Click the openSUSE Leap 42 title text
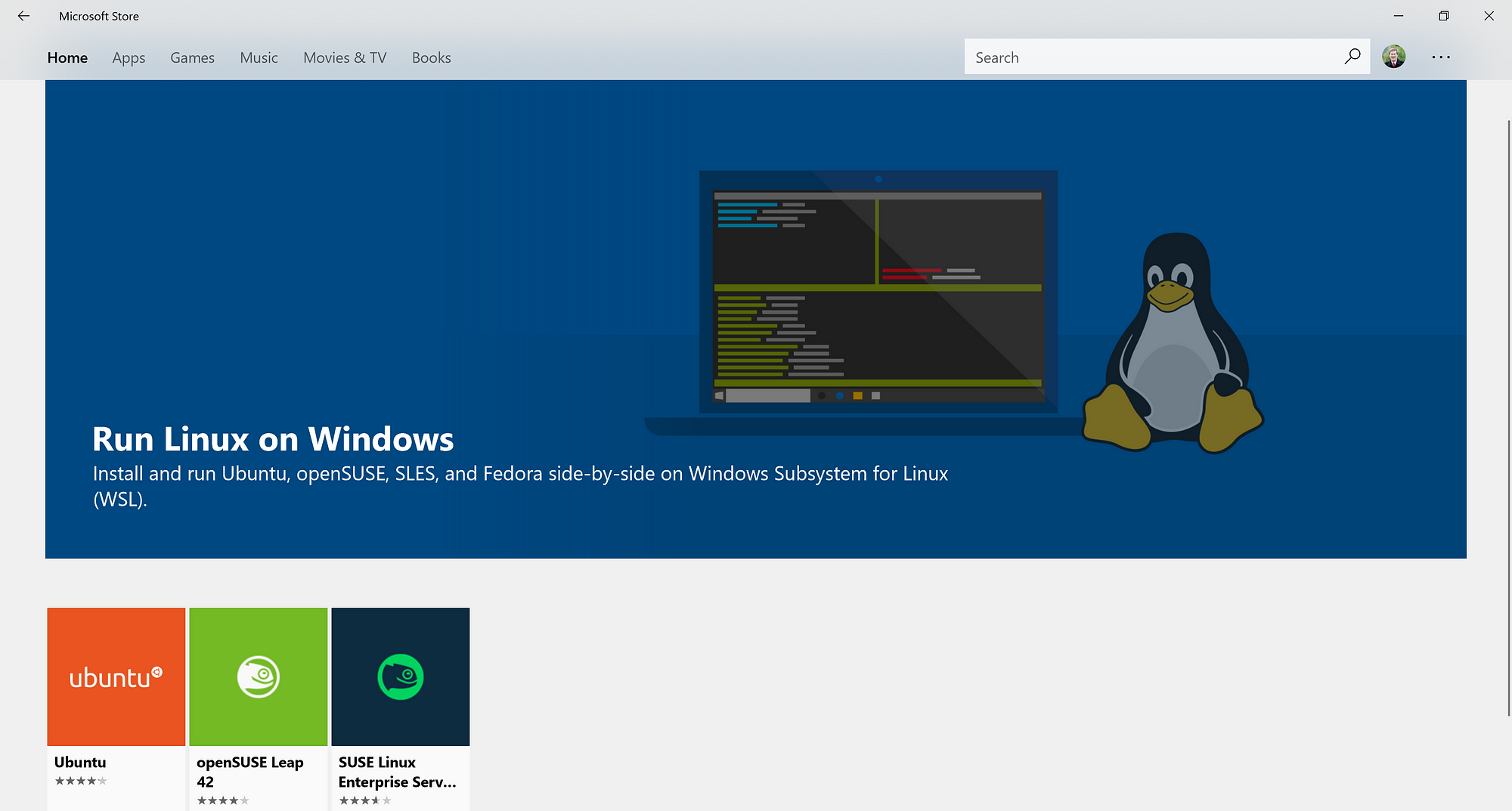The image size is (1512, 811). click(249, 772)
